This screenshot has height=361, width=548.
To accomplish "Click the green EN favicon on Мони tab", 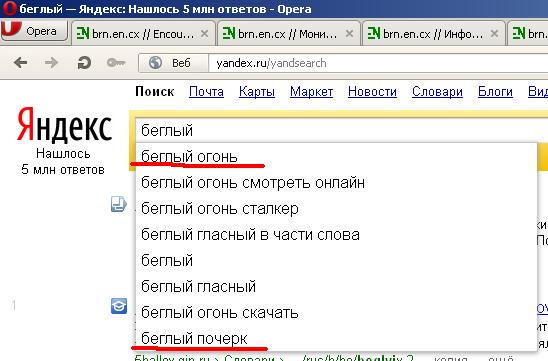I will [x=229, y=33].
